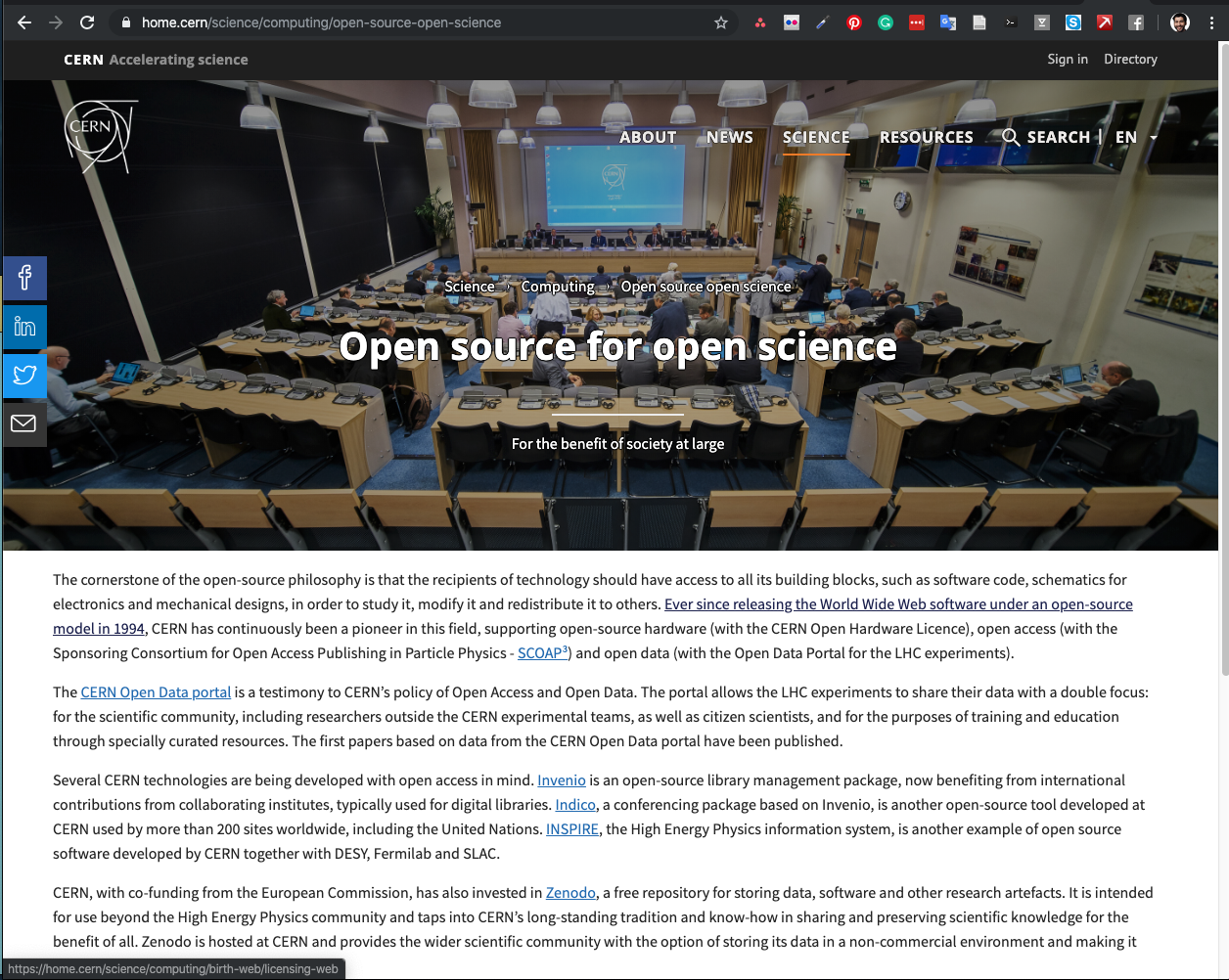
Task: Click the Open source open science breadcrumb
Action: point(706,287)
